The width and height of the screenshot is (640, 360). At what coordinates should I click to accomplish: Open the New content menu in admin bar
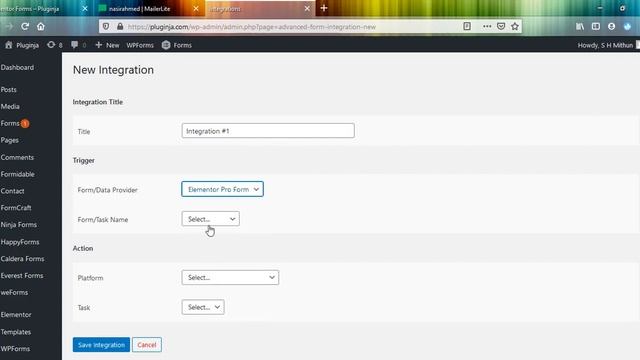pos(107,45)
